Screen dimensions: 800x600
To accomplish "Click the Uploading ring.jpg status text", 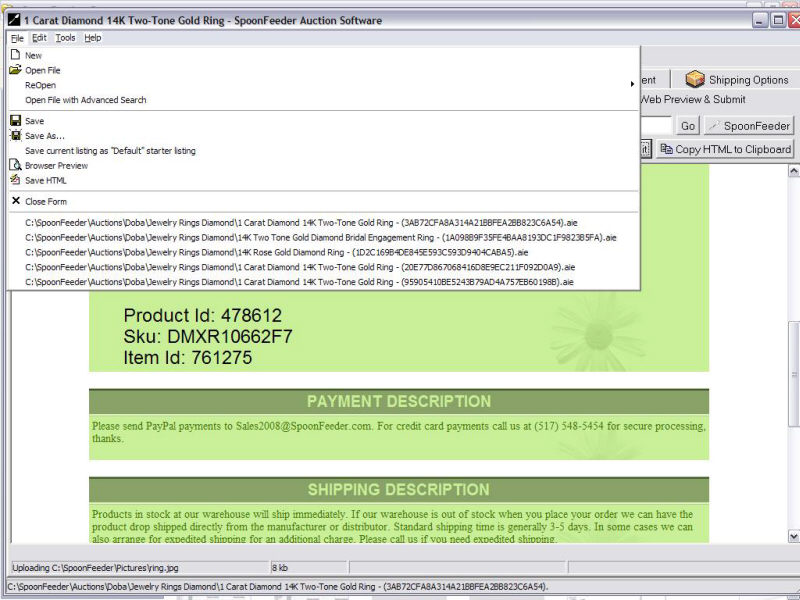I will point(95,568).
